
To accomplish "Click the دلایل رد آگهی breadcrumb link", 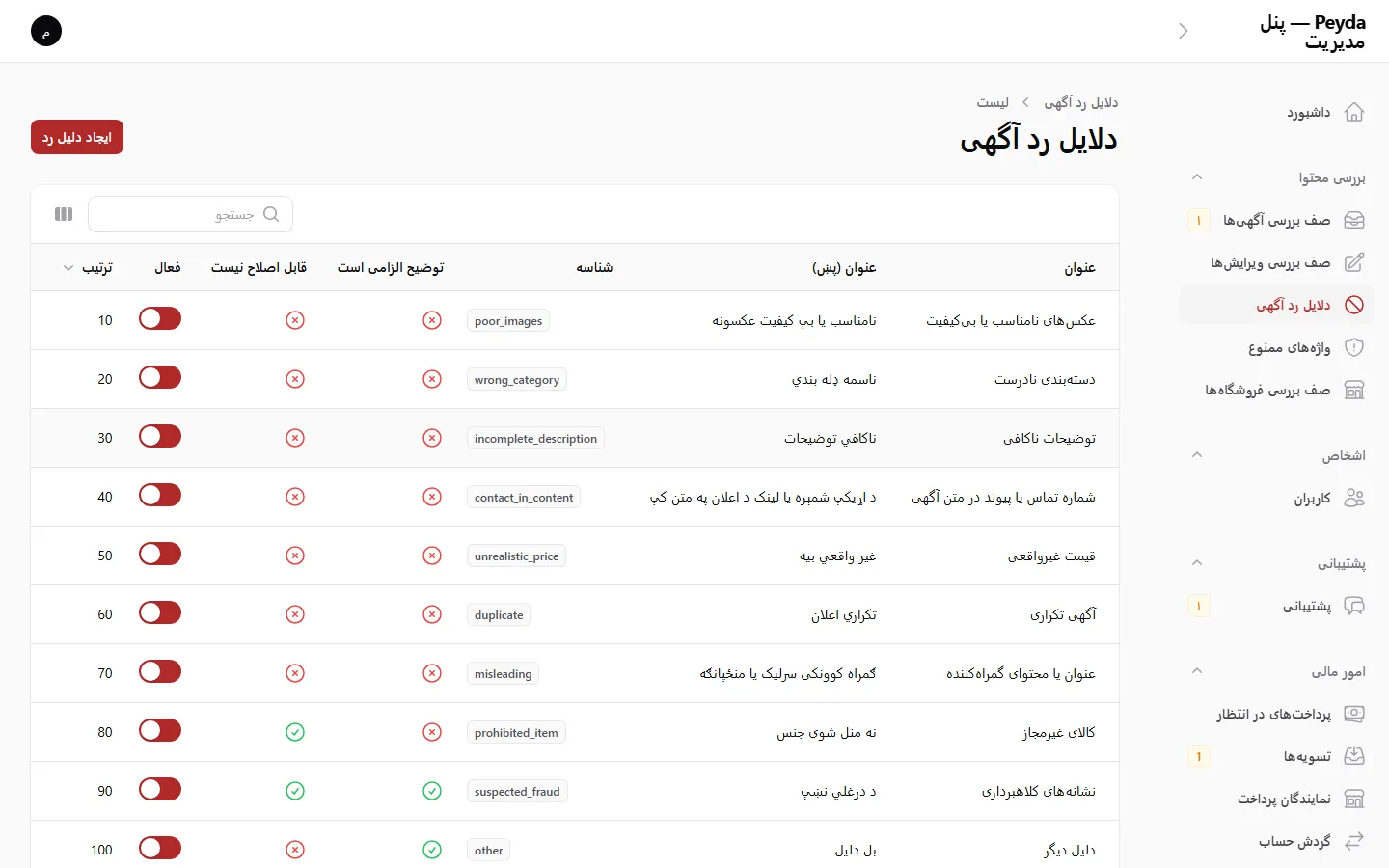I will point(1081,102).
